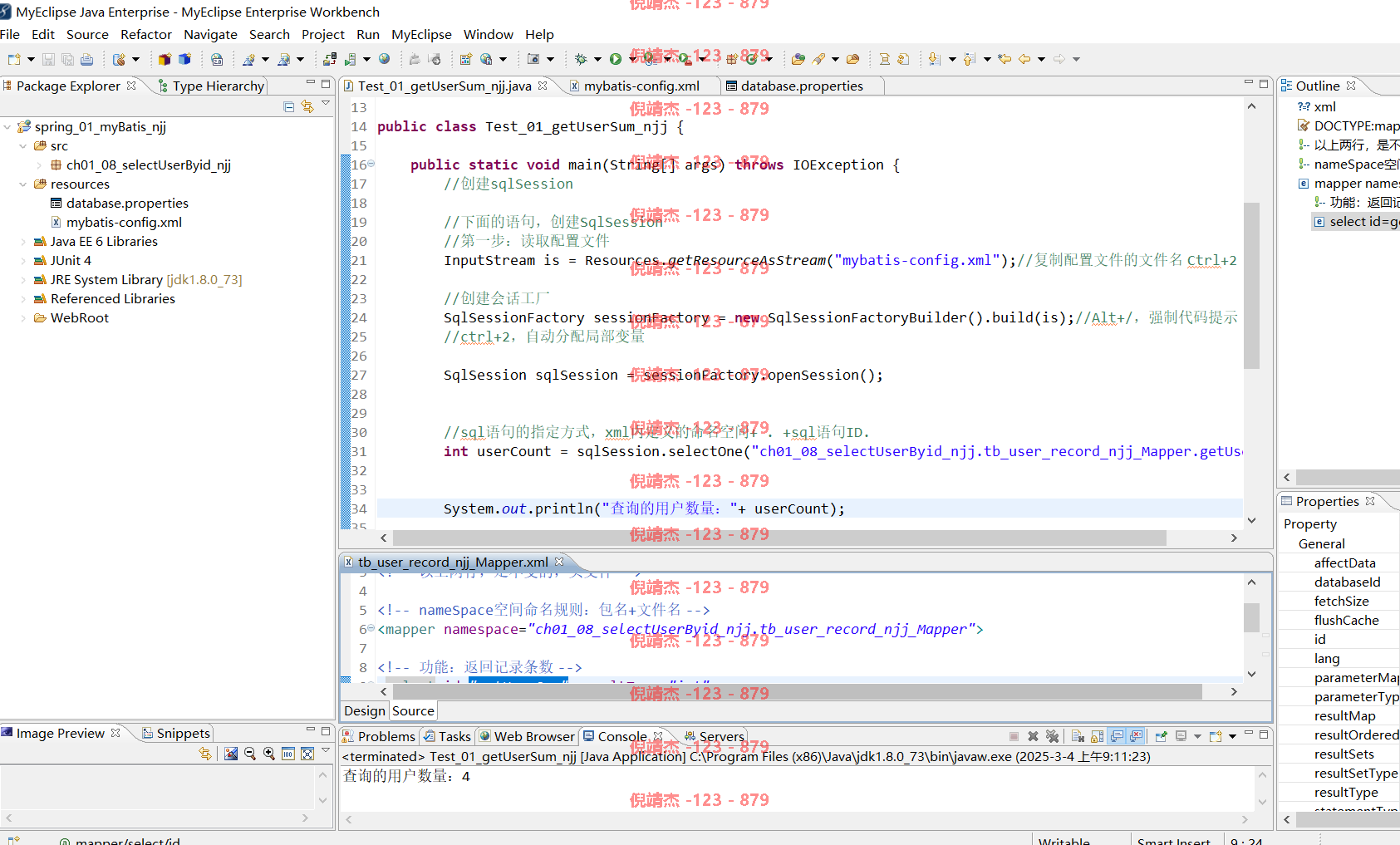The image size is (1400, 845).
Task: Switch to the Type Hierarchy tab
Action: click(212, 86)
